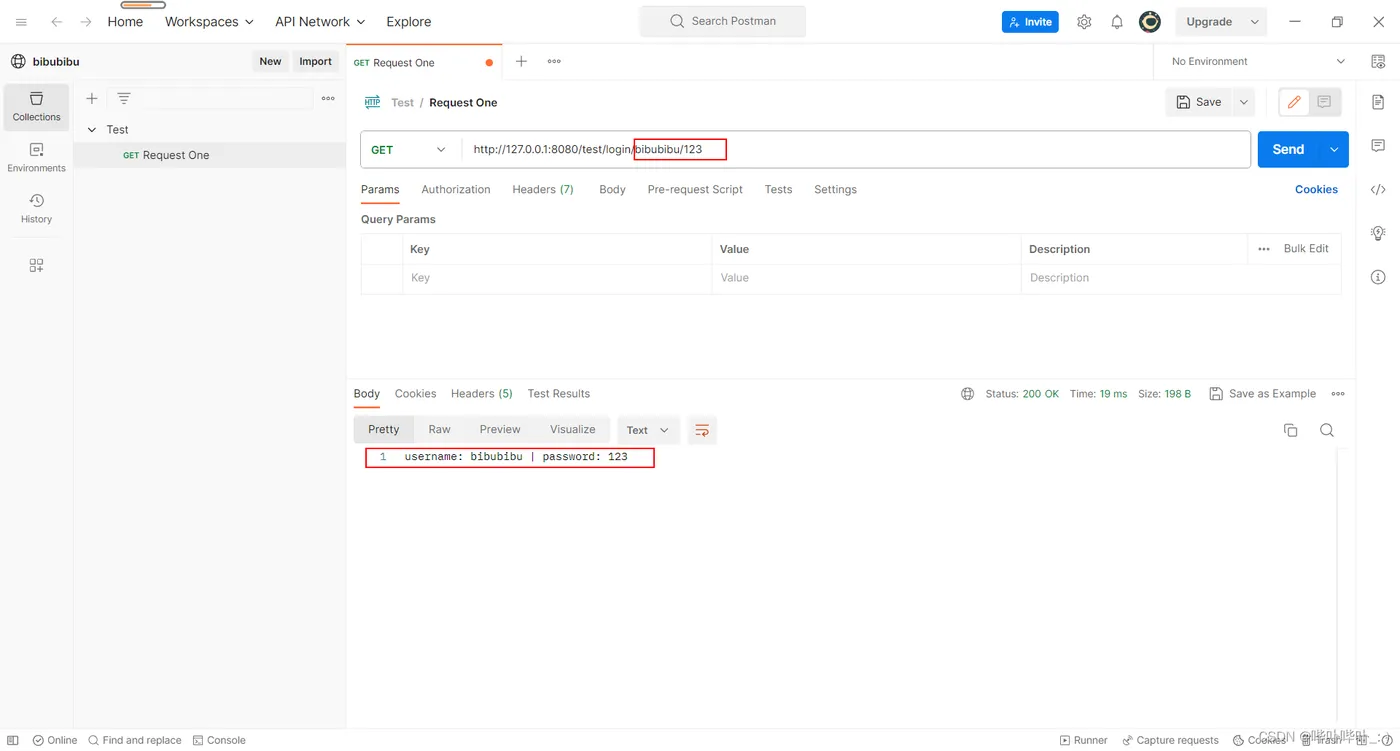Open the documentation icon in right sidebar

[x=1378, y=102]
